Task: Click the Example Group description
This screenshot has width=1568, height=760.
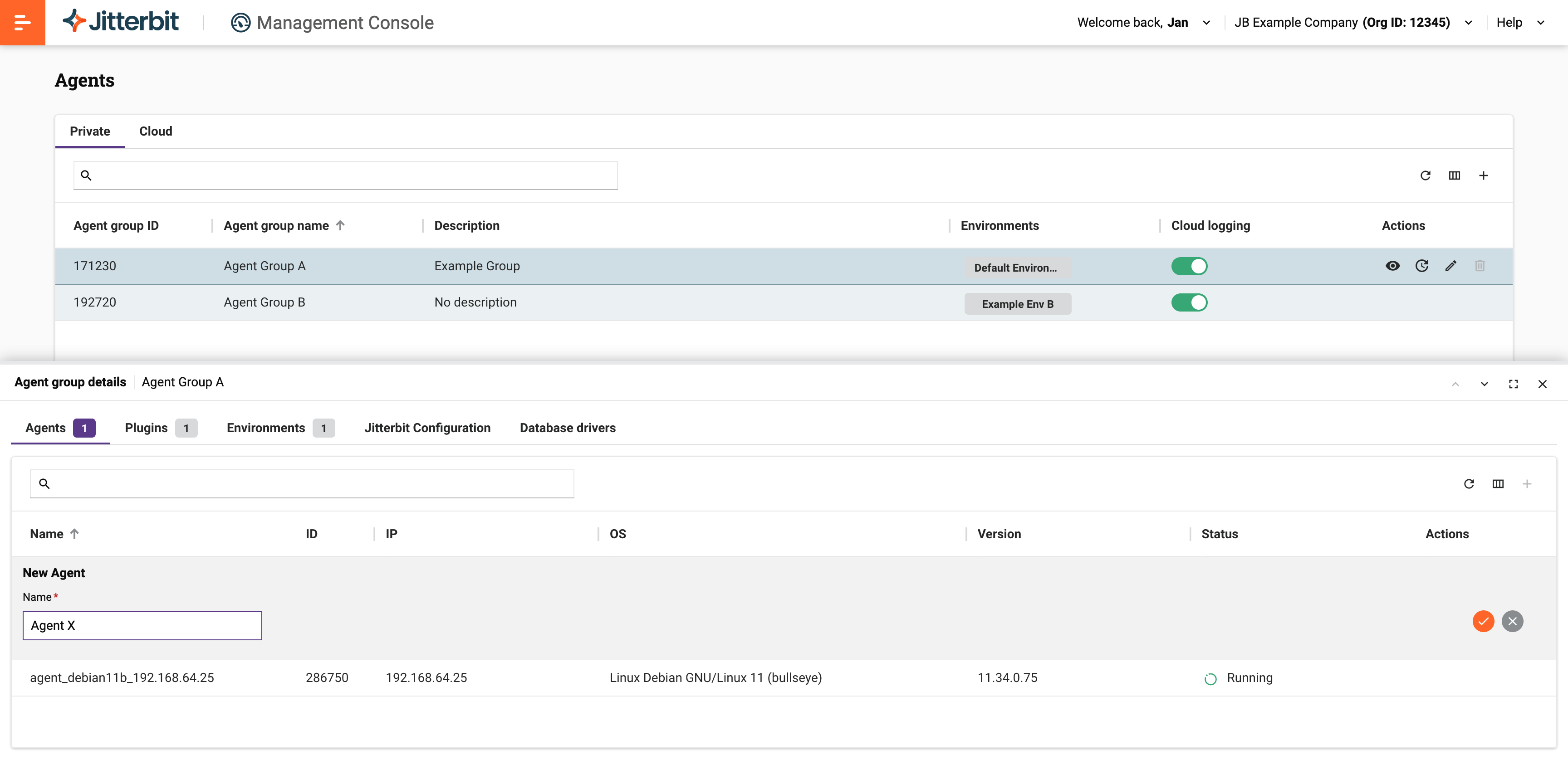Action: pos(477,266)
